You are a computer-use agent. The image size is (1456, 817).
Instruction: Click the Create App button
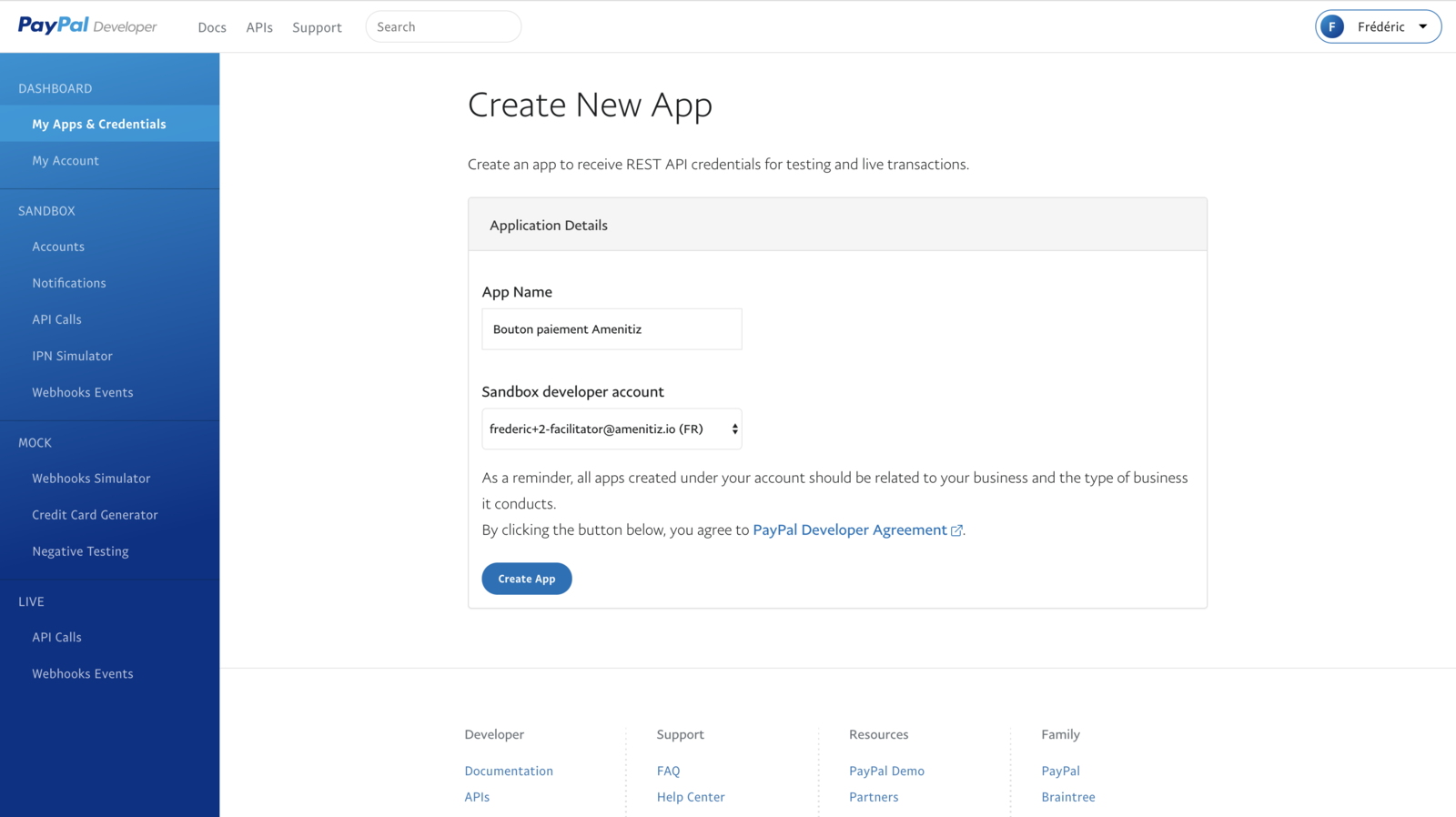click(x=526, y=579)
